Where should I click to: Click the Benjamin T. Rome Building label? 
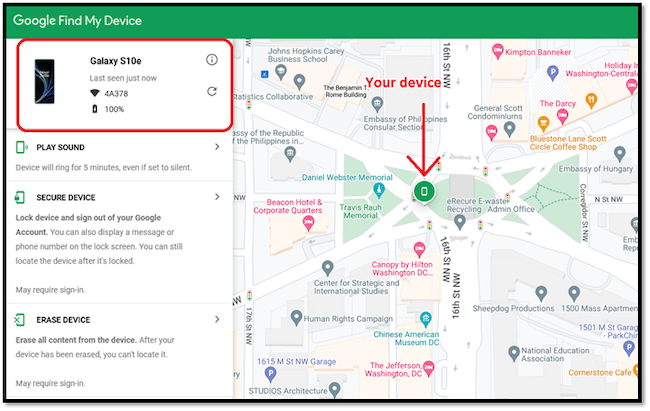[x=346, y=91]
